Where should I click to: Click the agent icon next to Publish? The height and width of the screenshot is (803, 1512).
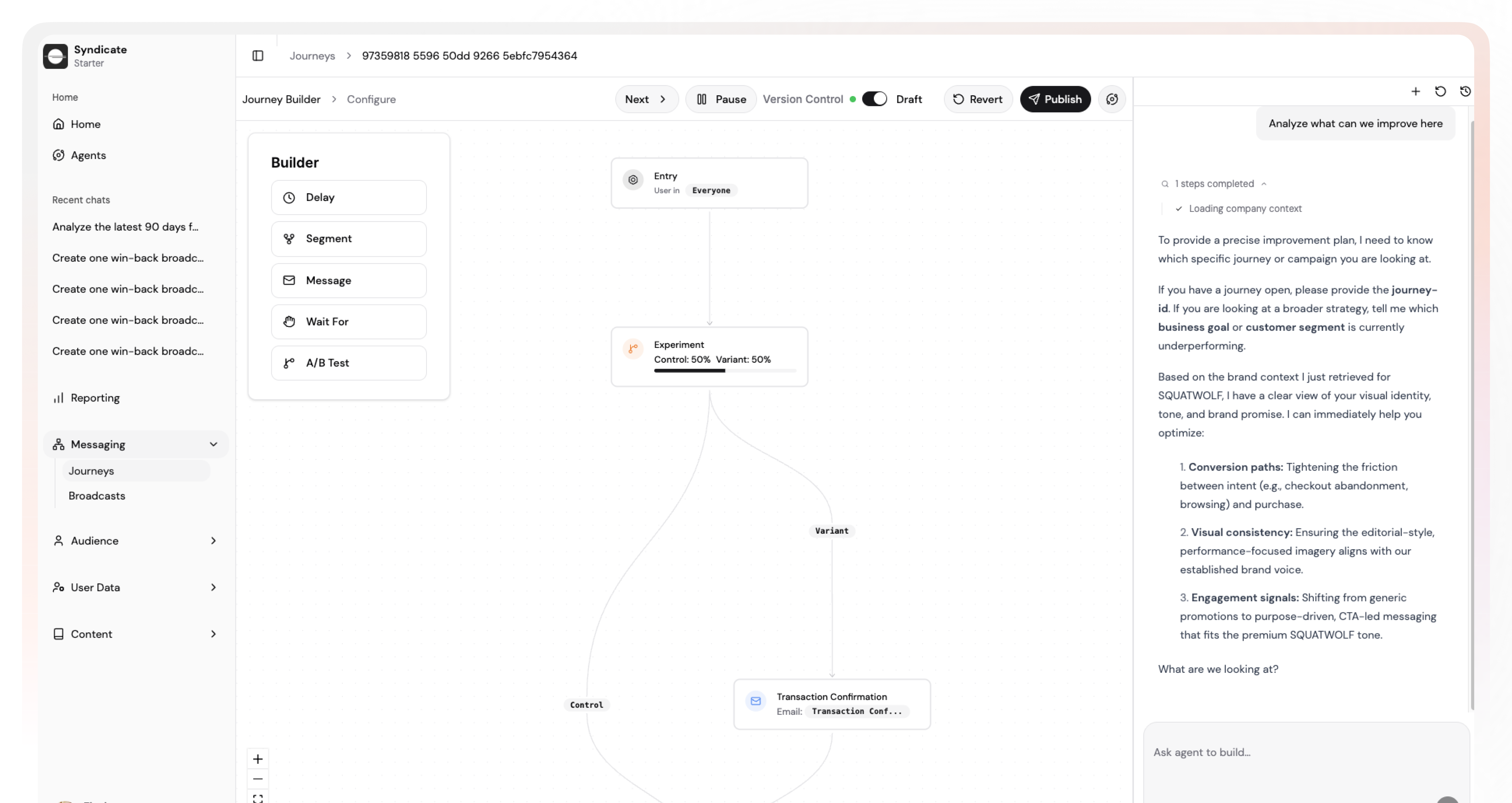pos(1112,99)
